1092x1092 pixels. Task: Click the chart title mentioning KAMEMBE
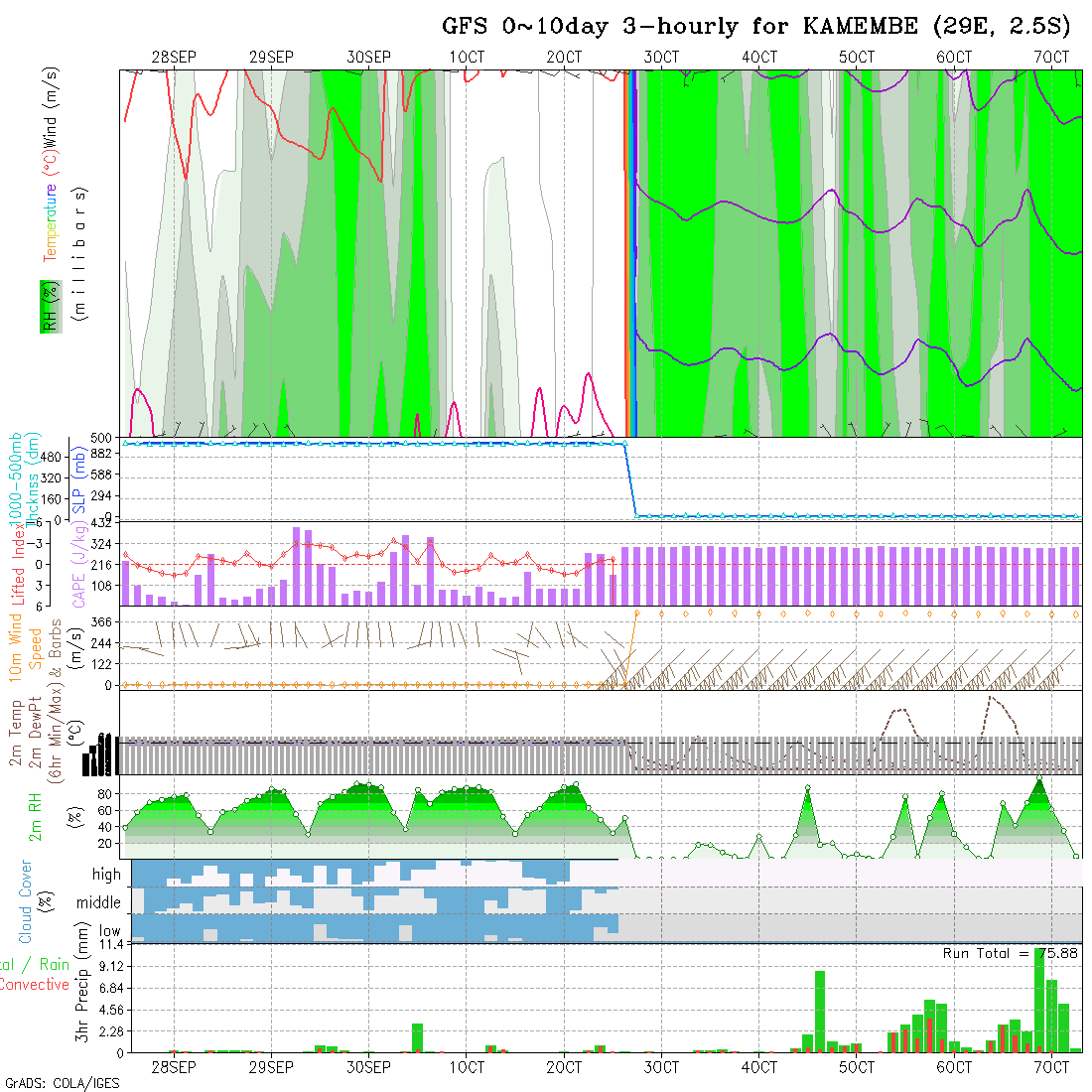click(x=755, y=27)
